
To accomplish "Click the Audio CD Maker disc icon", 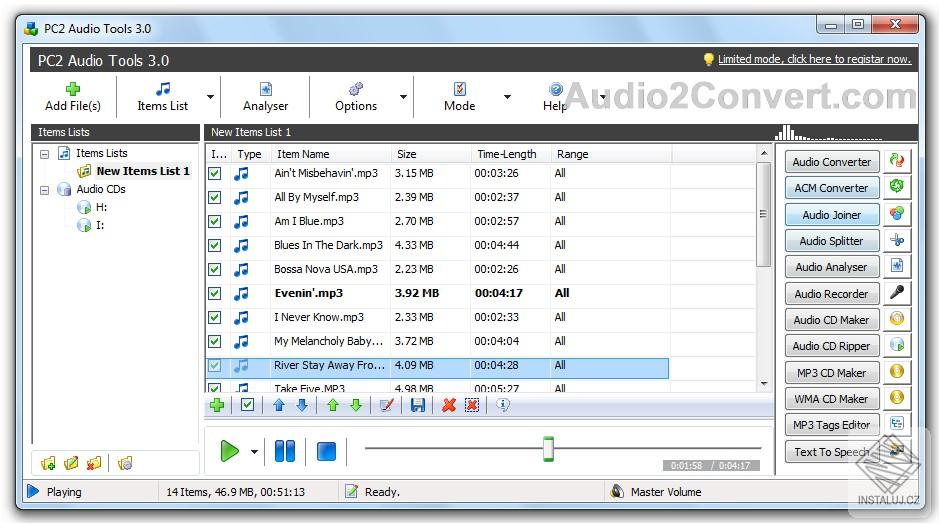I will coord(896,318).
